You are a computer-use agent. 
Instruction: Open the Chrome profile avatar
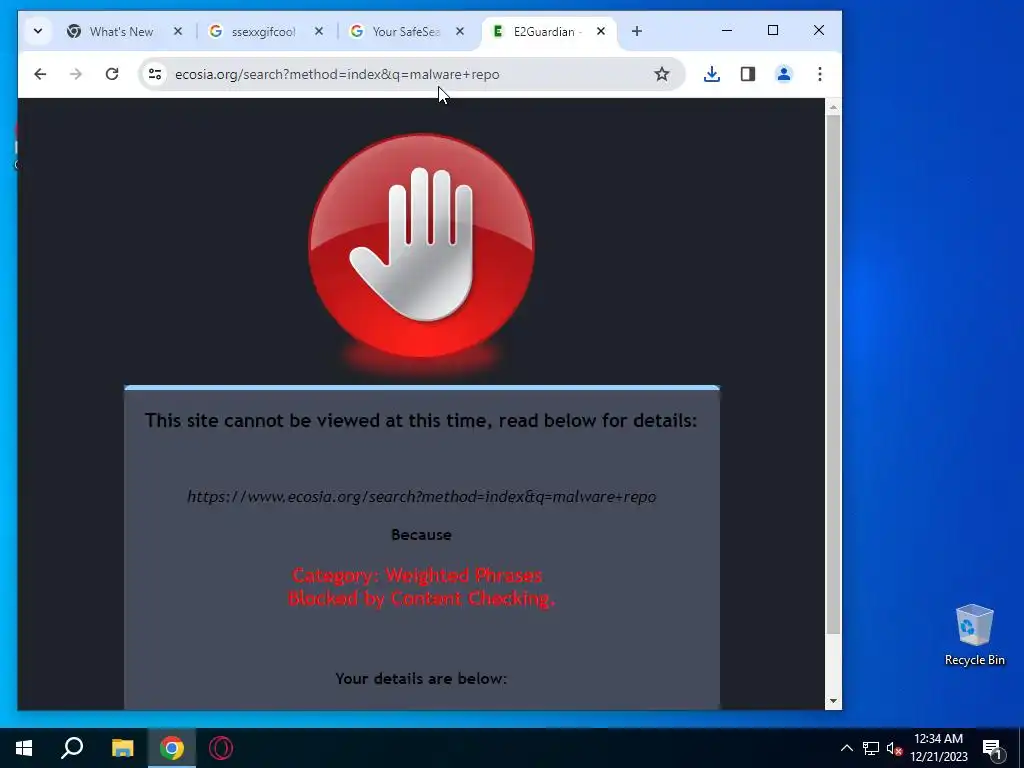[x=784, y=74]
